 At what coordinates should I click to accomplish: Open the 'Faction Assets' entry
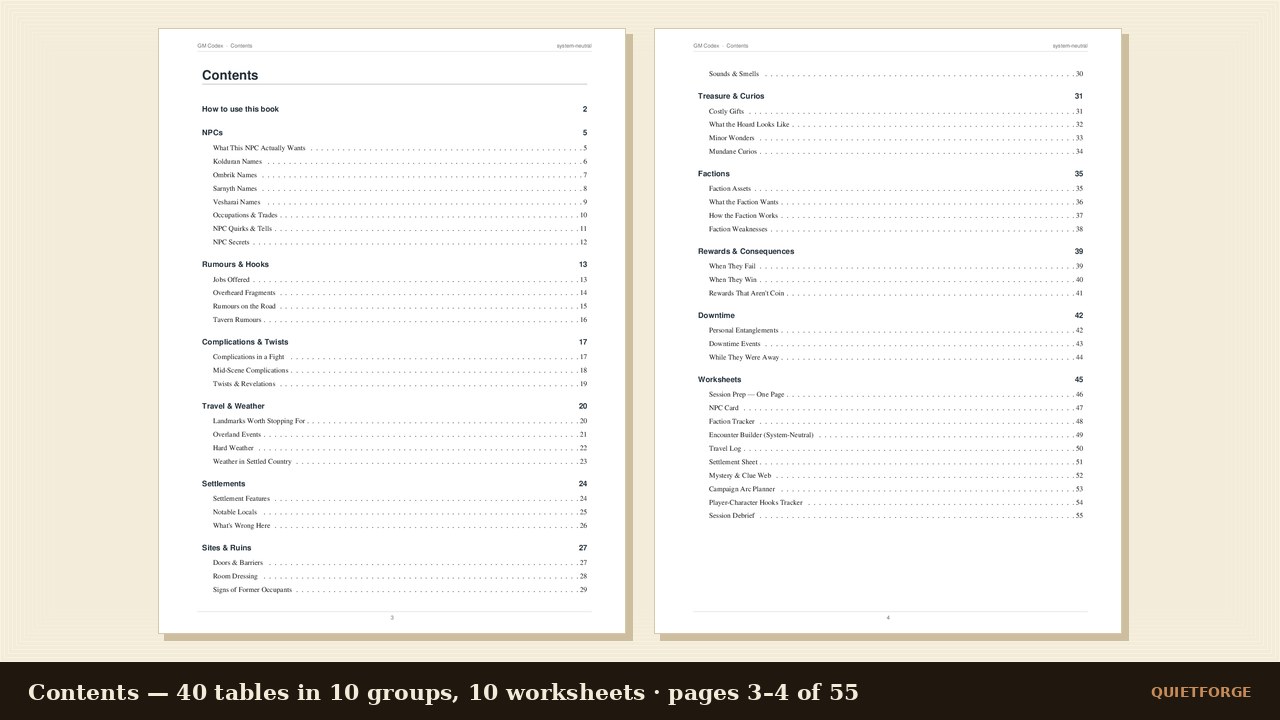(896, 189)
